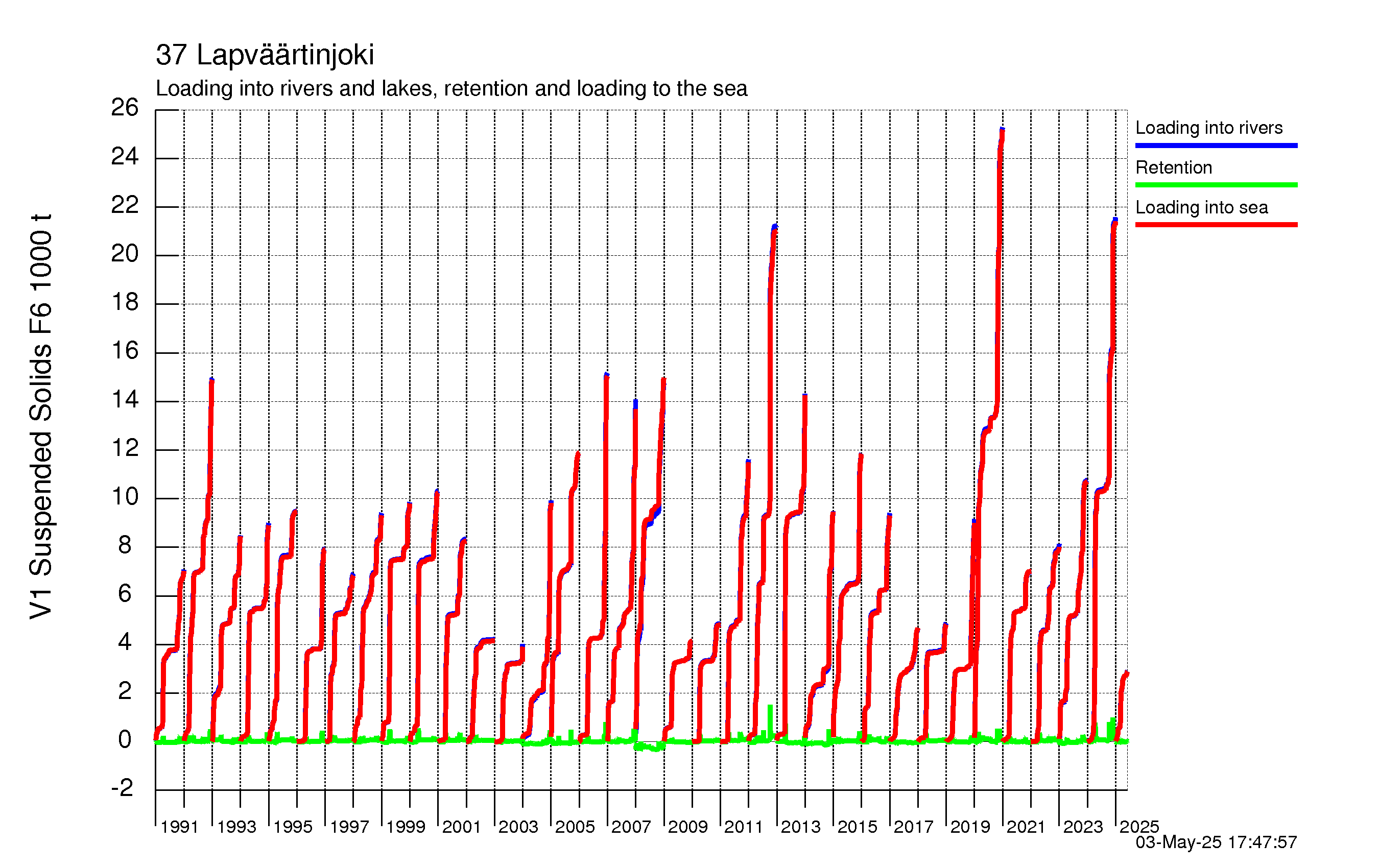Click the green Retention legend swatch

click(x=1216, y=185)
